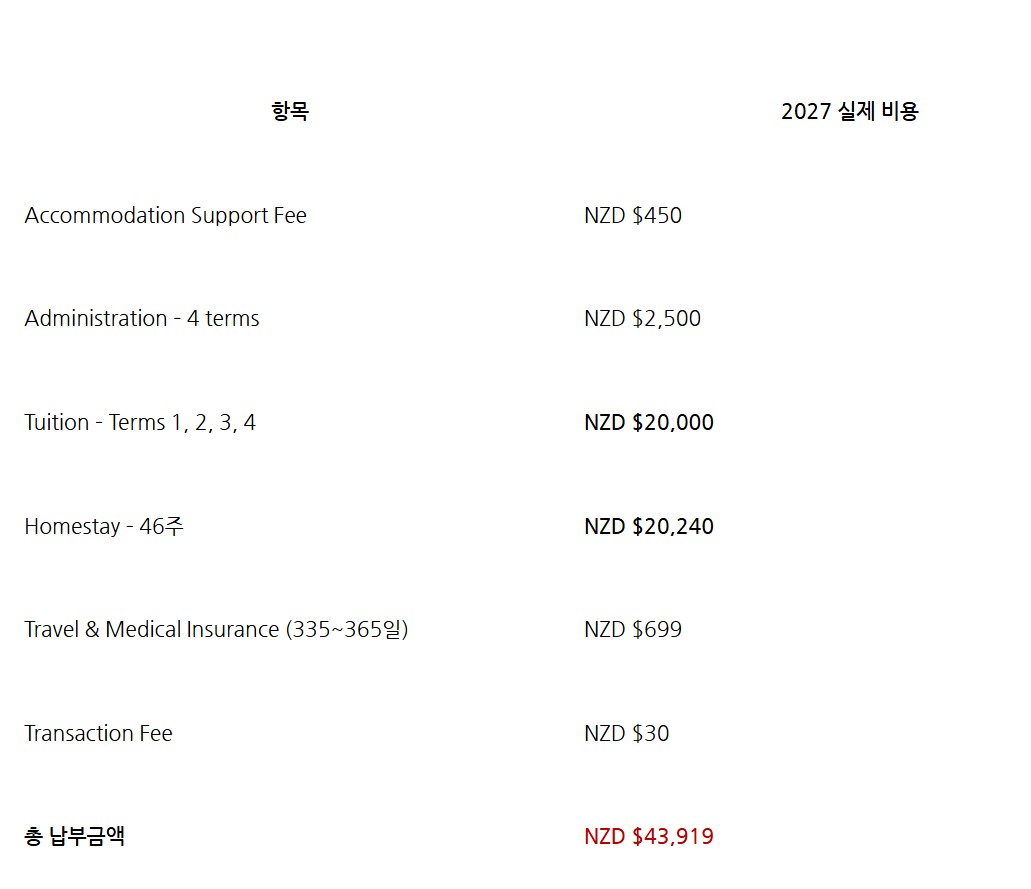Select the Administration - 4 terms row label
The height and width of the screenshot is (889, 1031).
tap(142, 319)
